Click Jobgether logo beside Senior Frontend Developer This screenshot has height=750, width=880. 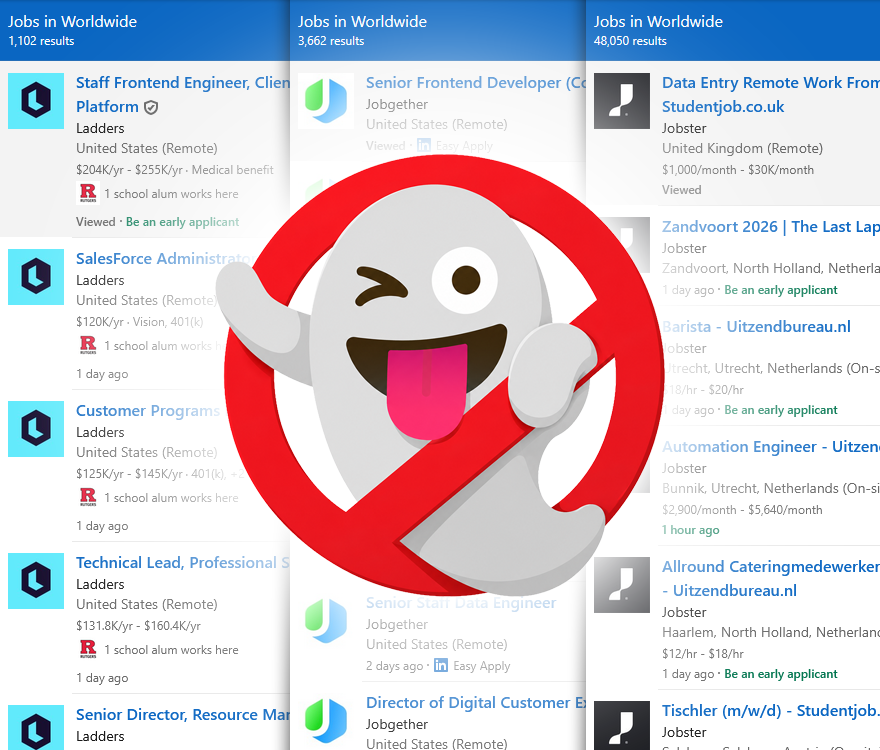(x=326, y=101)
